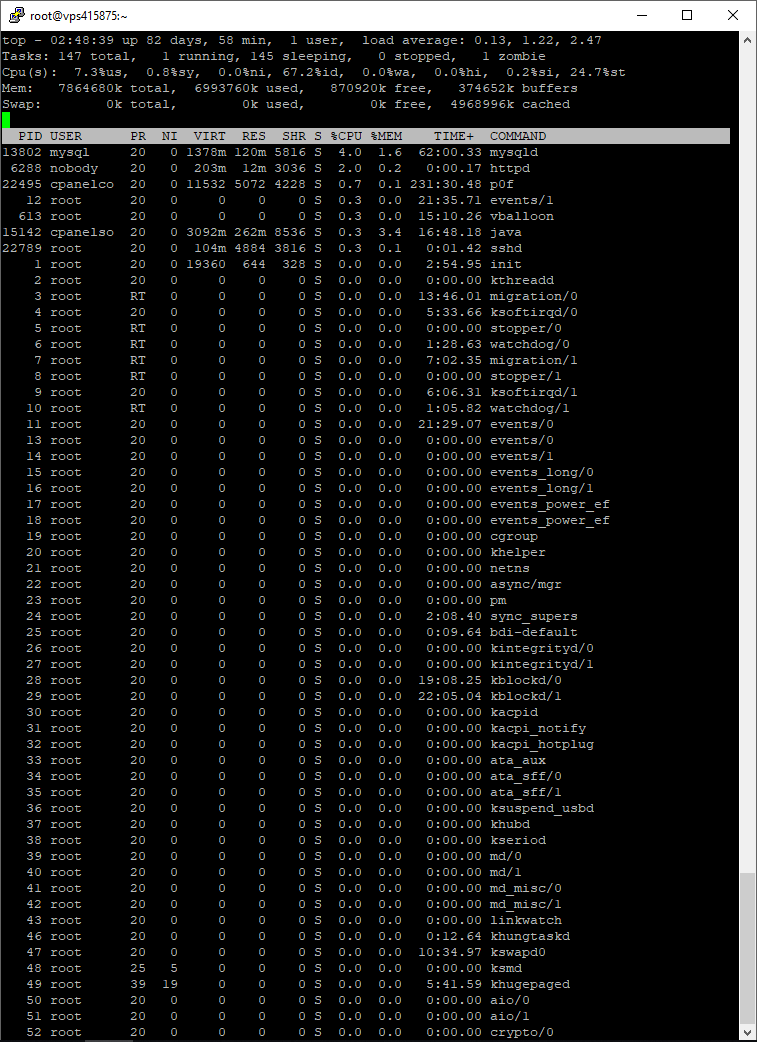The height and width of the screenshot is (1042, 757).
Task: Maximize the PuTTY window
Action: click(687, 15)
